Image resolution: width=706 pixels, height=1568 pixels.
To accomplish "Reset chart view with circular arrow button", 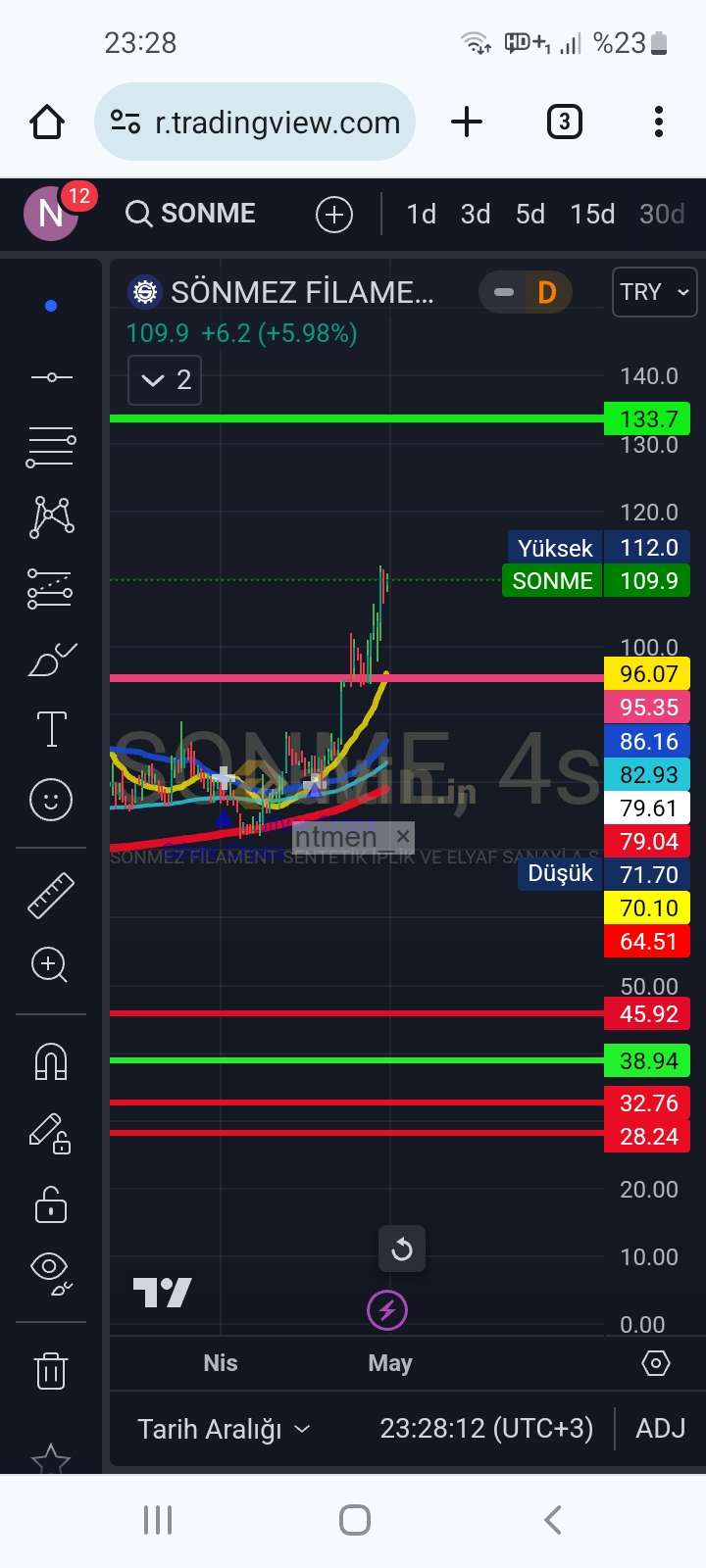I will pos(402,1249).
